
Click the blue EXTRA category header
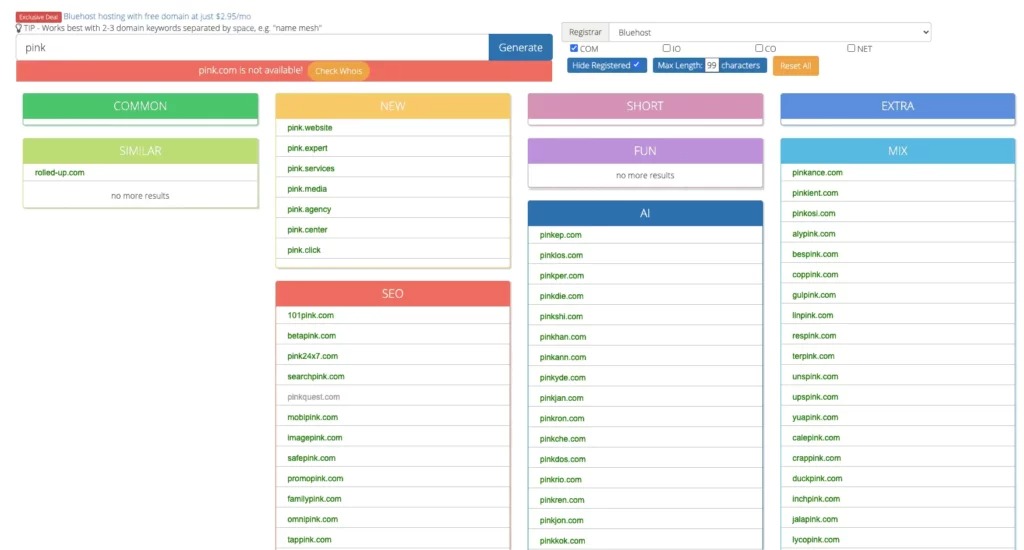click(897, 106)
